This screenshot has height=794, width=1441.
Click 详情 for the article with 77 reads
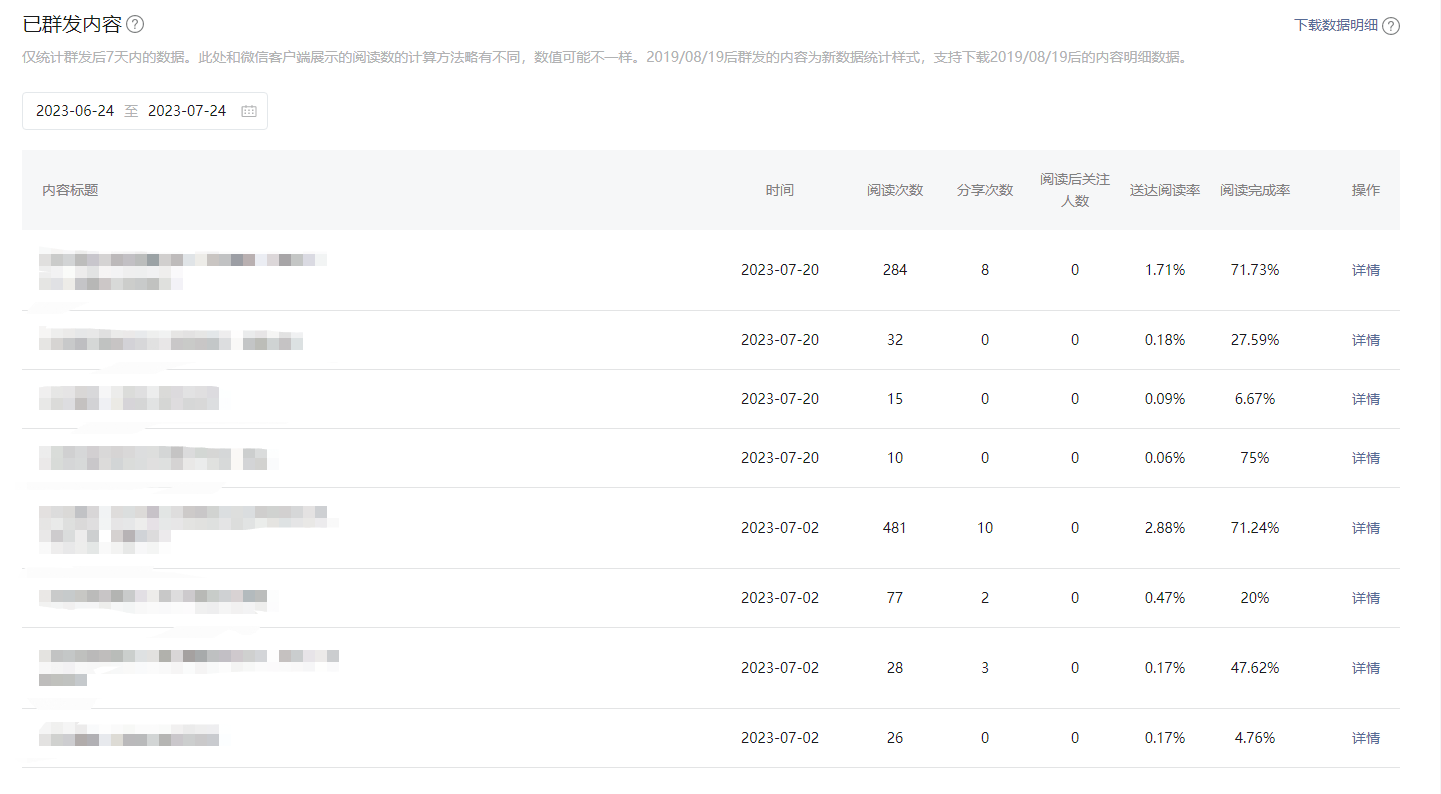click(x=1365, y=598)
